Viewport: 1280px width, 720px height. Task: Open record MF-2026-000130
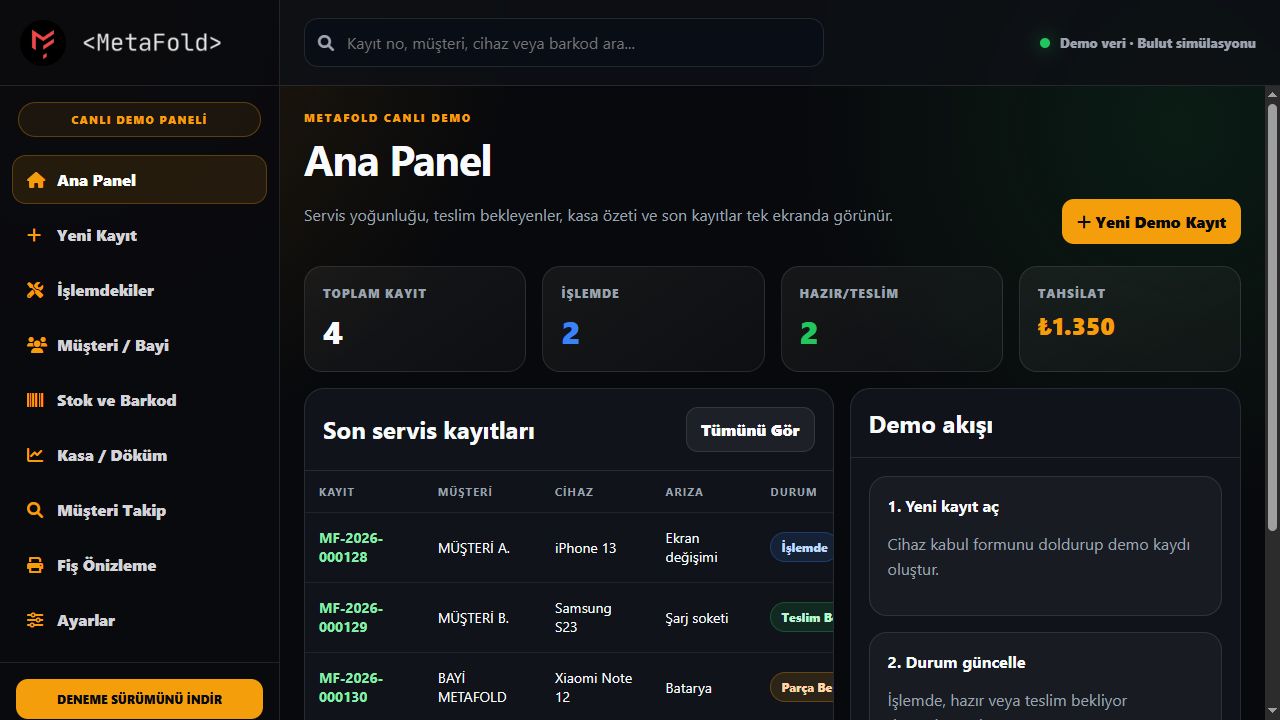tap(351, 687)
